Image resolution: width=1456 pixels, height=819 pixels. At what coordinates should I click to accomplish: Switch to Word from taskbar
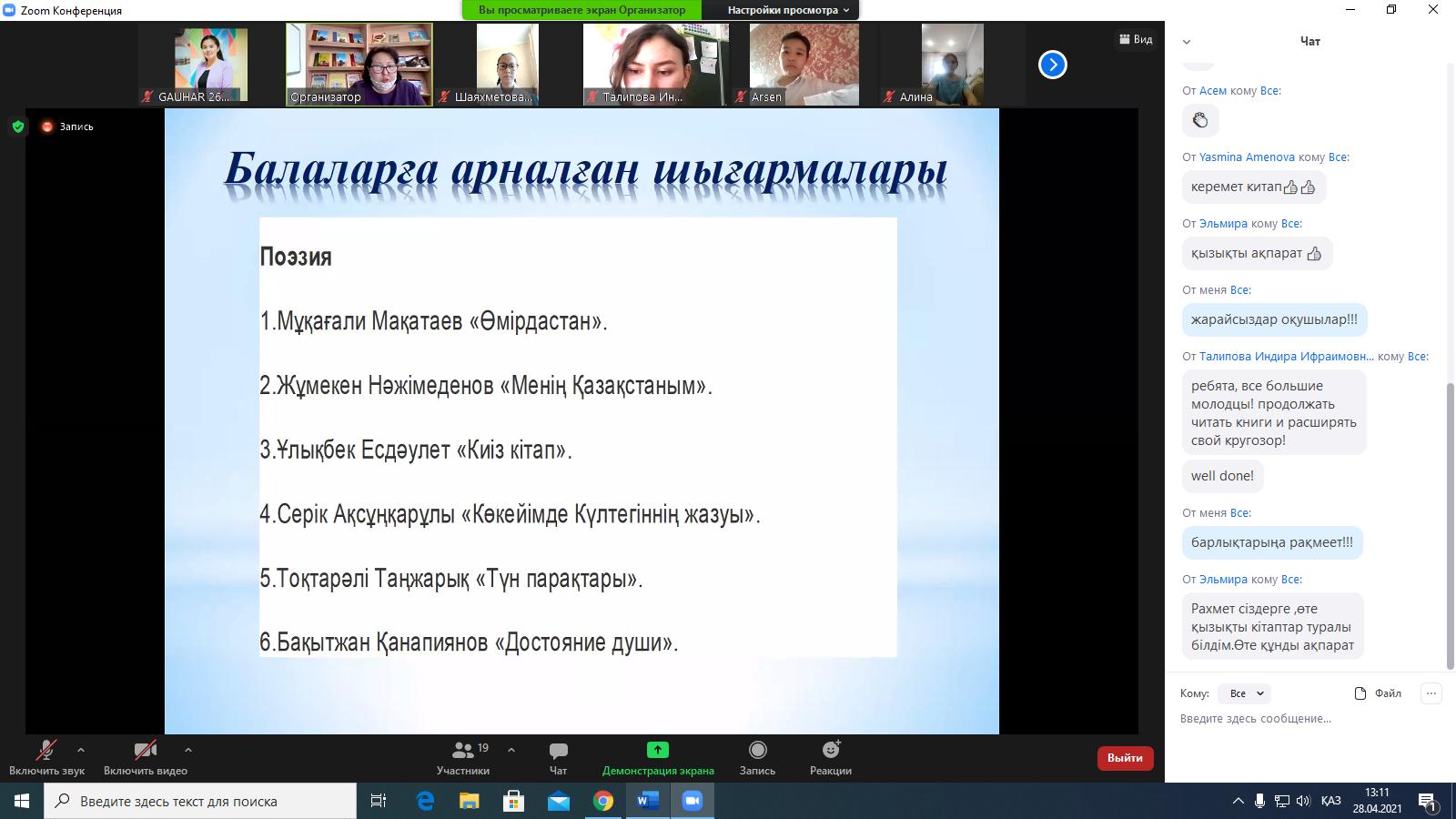point(648,801)
